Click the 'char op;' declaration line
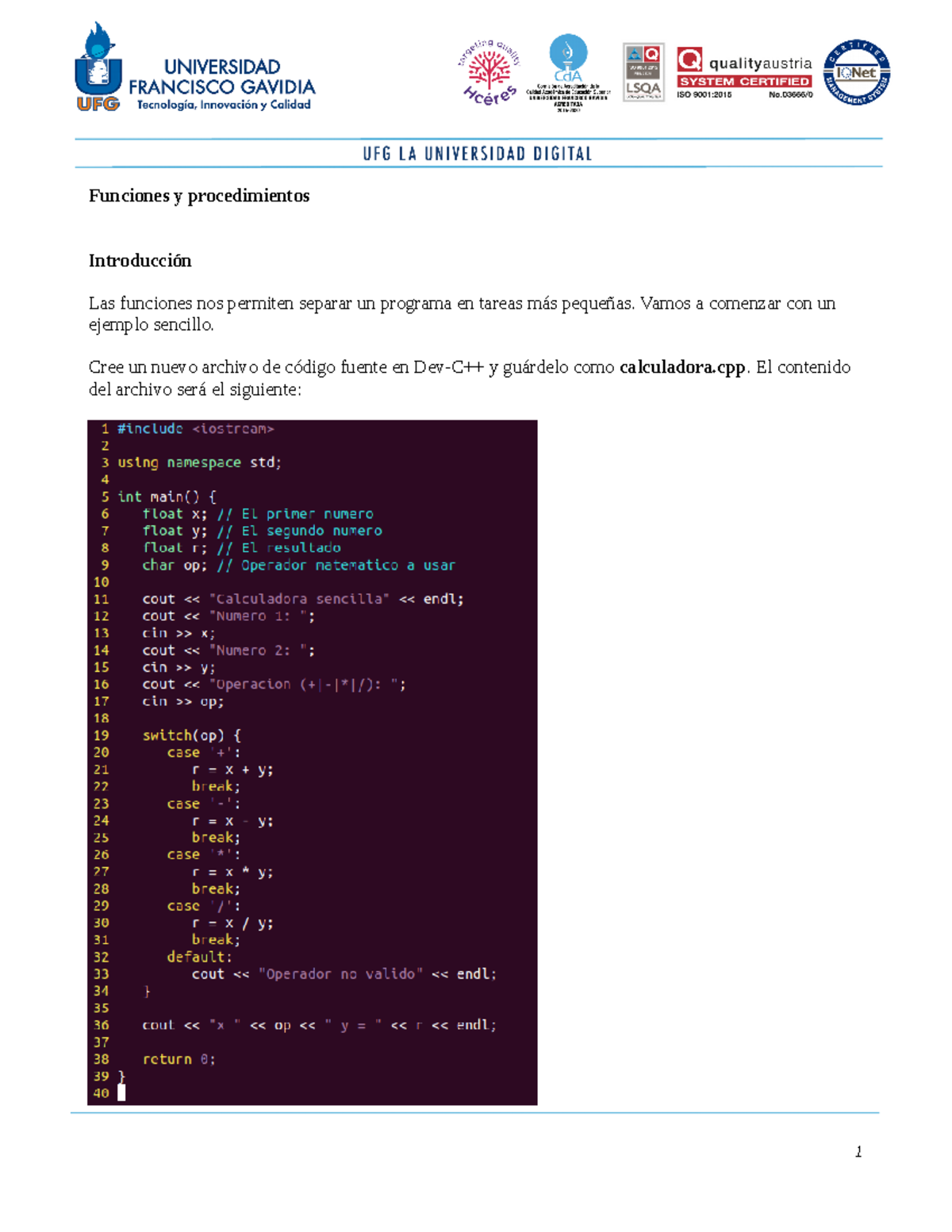The height and width of the screenshot is (1232, 952). (x=298, y=565)
